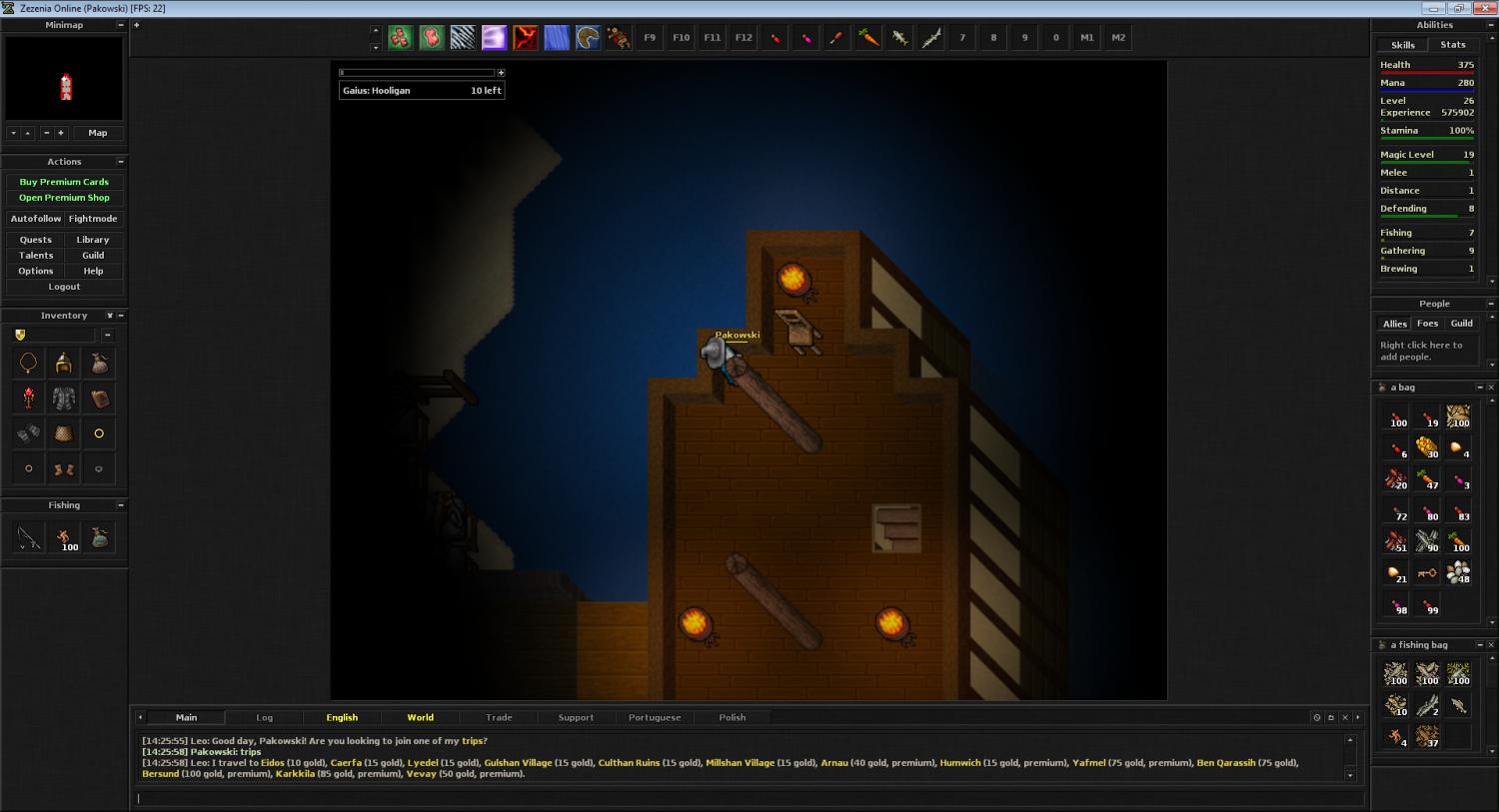Click the eggs stack of 48 in bag
The width and height of the screenshot is (1499, 812).
click(1458, 573)
